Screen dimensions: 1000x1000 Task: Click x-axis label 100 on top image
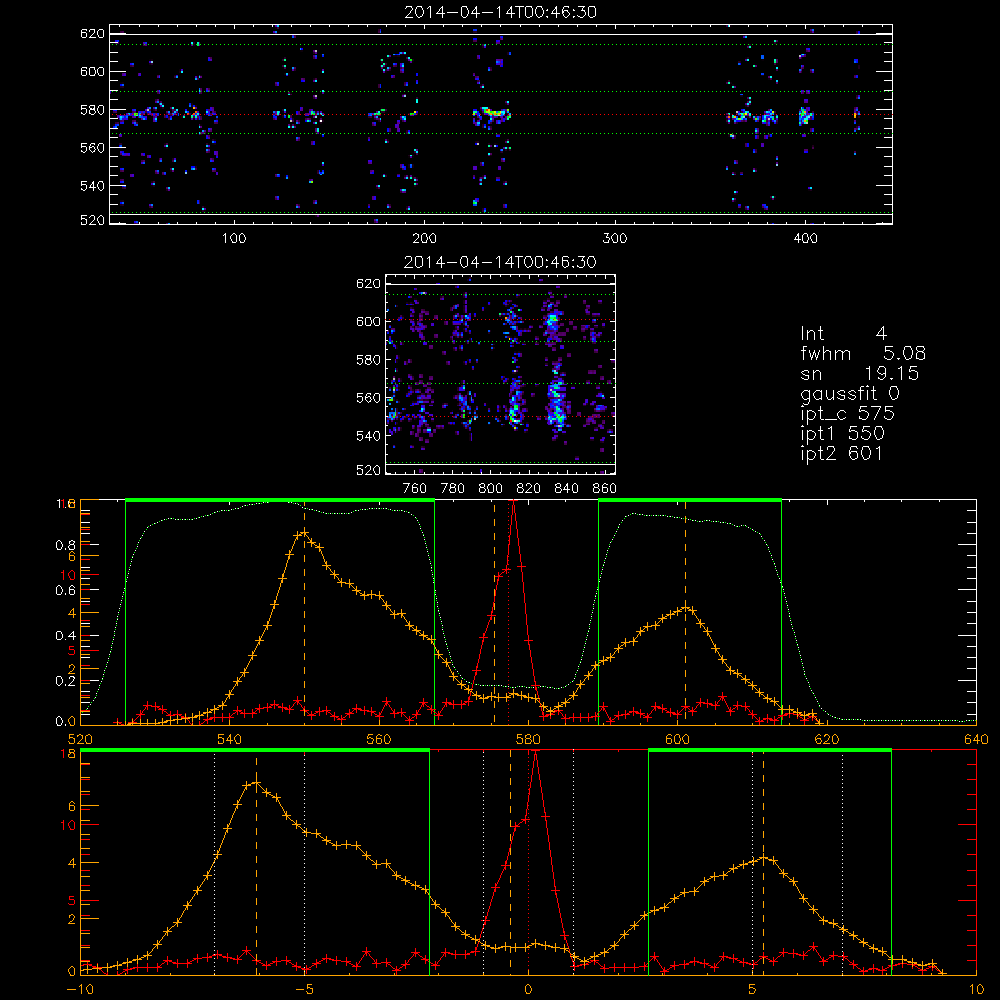(x=233, y=239)
